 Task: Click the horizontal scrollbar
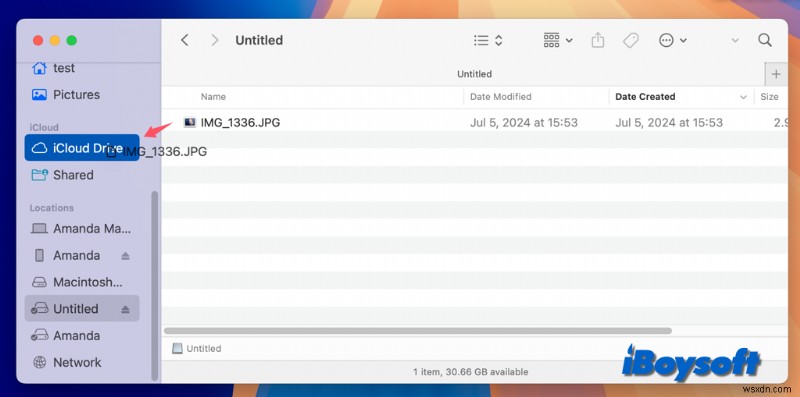pyautogui.click(x=418, y=331)
